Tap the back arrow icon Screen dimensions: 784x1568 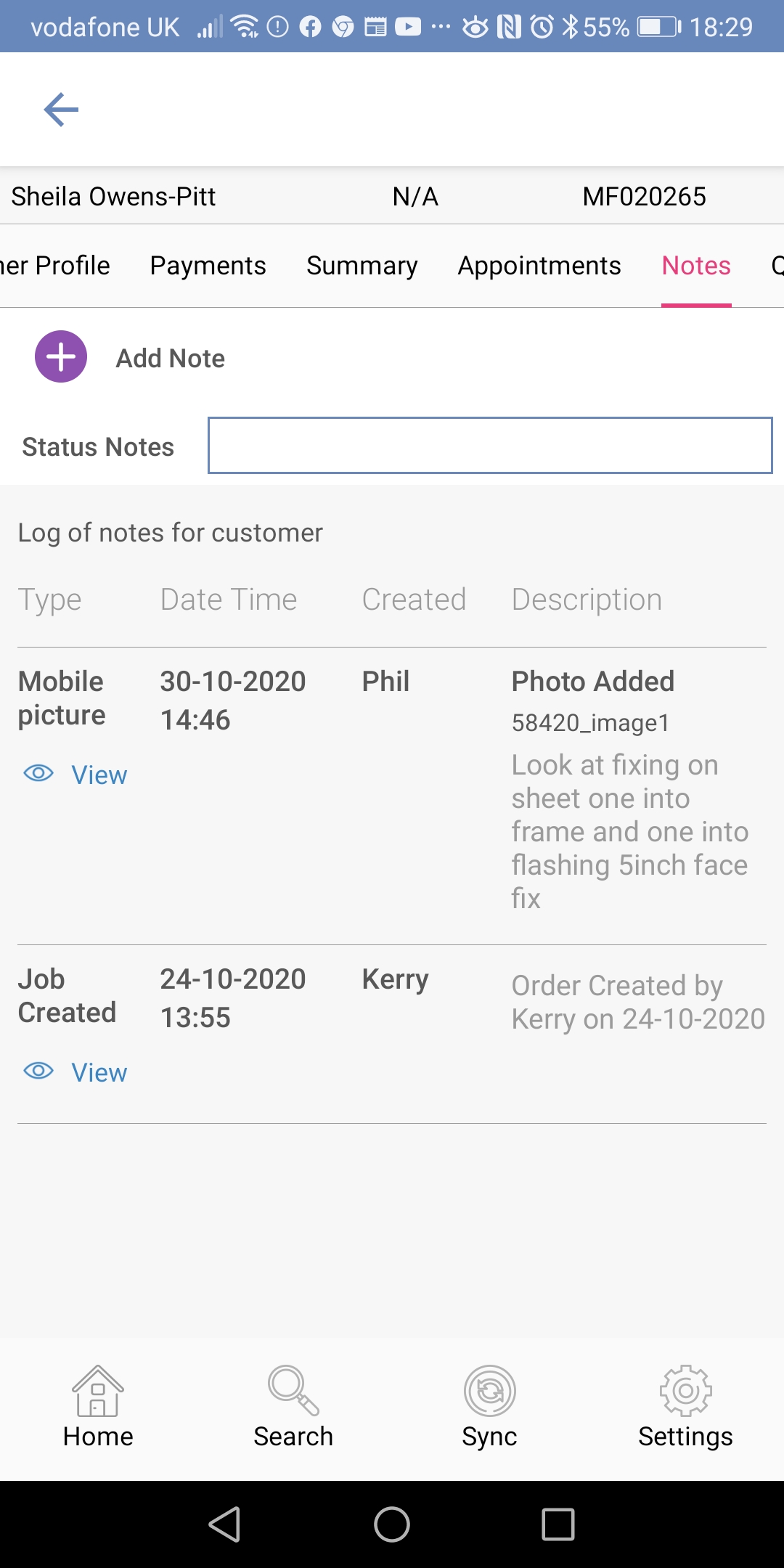[x=61, y=110]
